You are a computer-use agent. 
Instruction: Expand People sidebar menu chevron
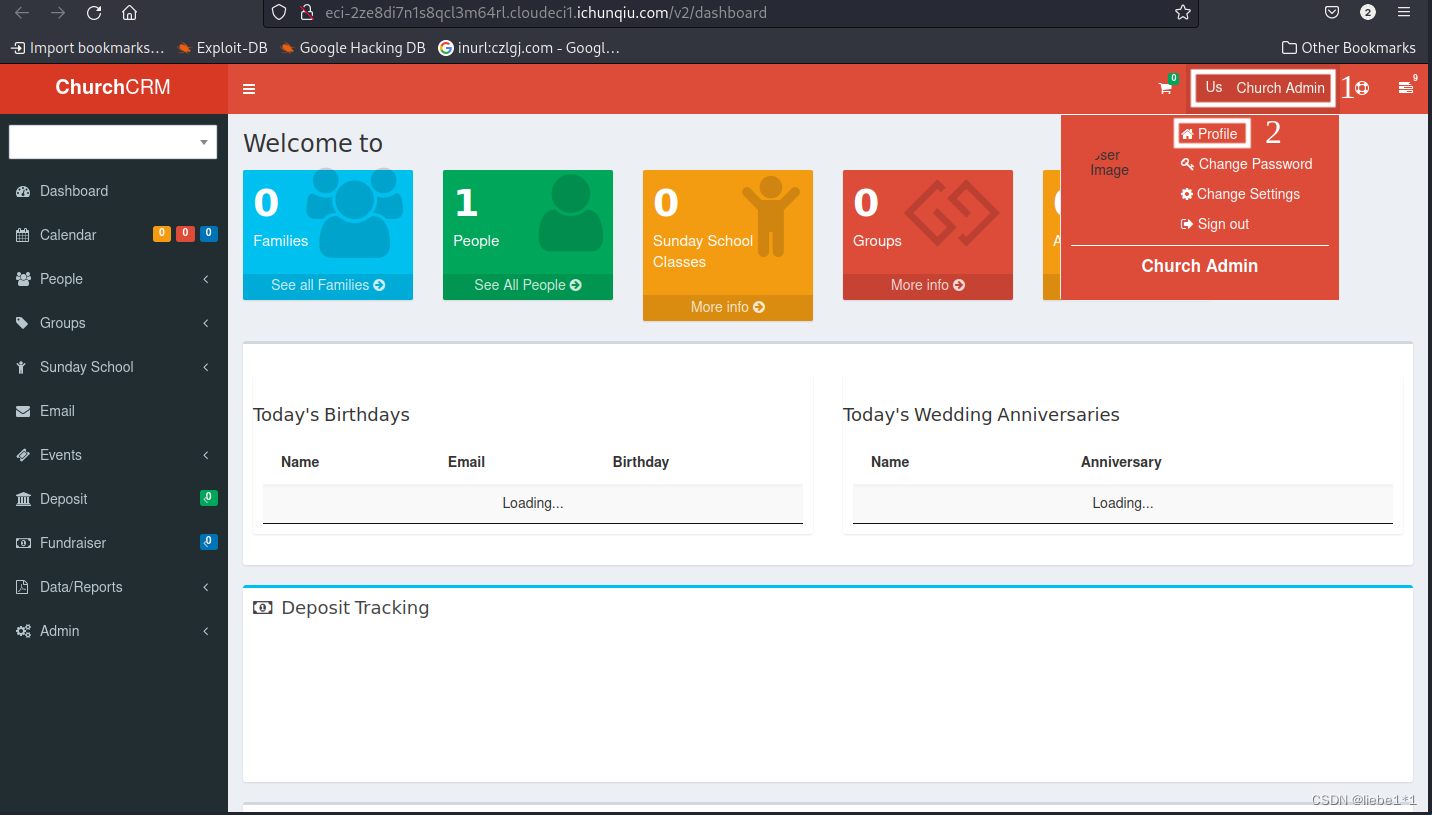(x=206, y=279)
